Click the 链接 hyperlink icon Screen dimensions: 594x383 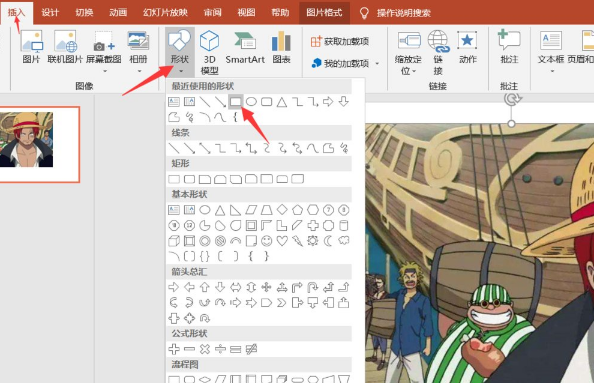[x=438, y=53]
